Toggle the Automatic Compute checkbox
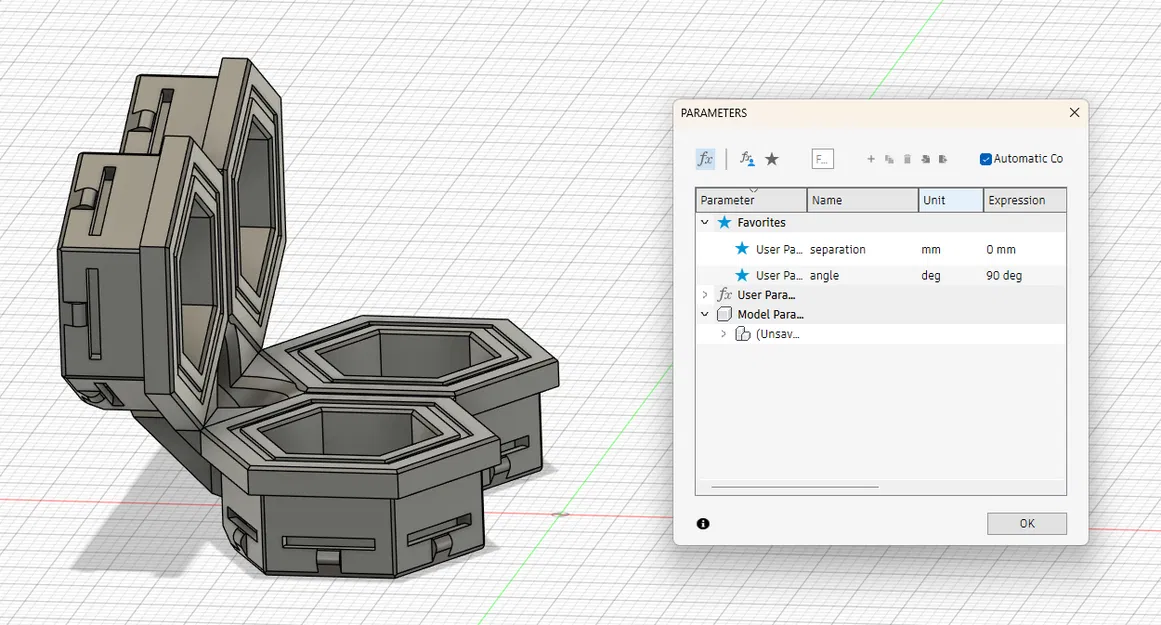The height and width of the screenshot is (625, 1161). click(985, 159)
